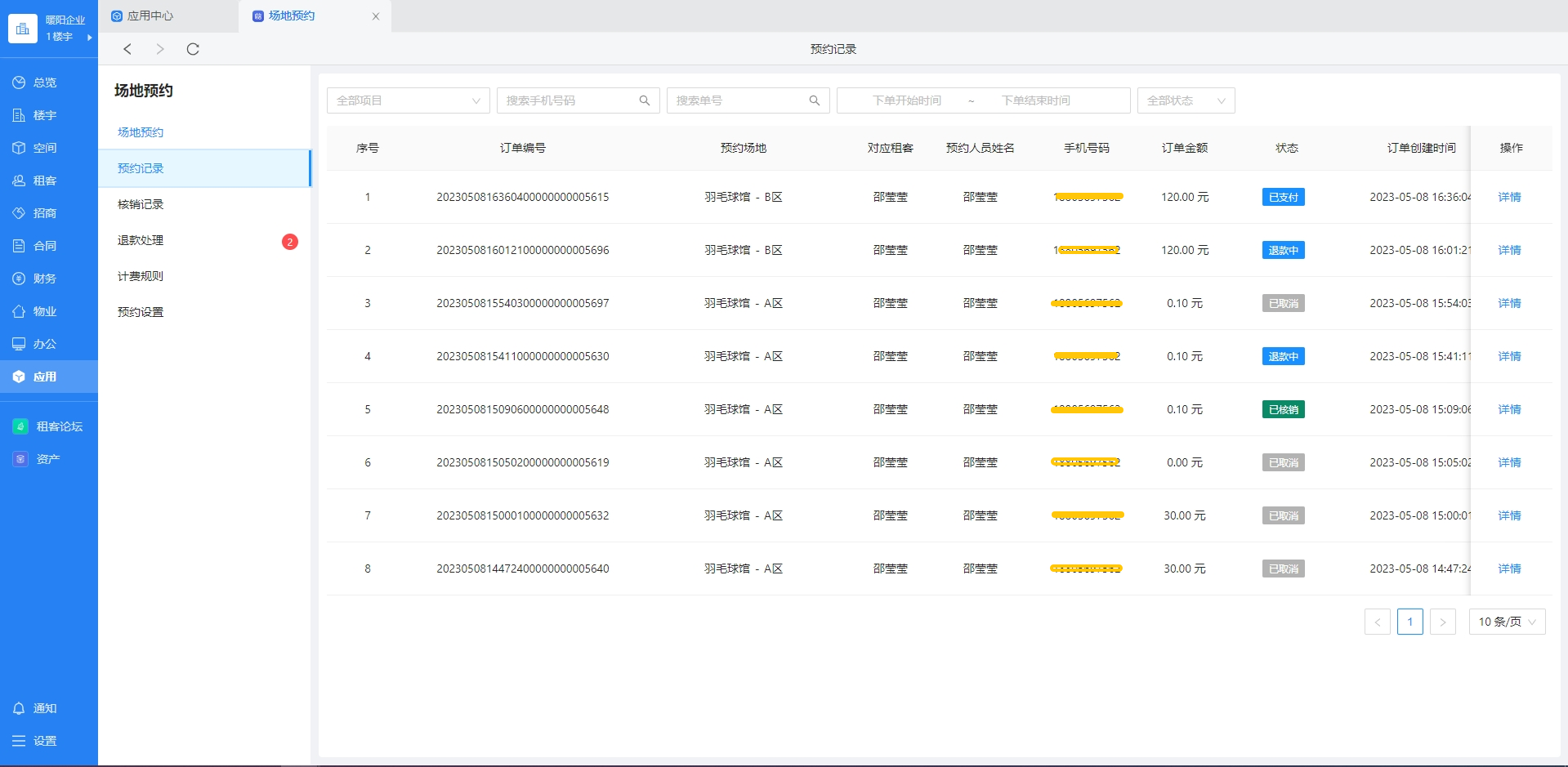Open the 招商 sidebar icon
Viewport: 1568px width, 767px height.
coord(19,213)
